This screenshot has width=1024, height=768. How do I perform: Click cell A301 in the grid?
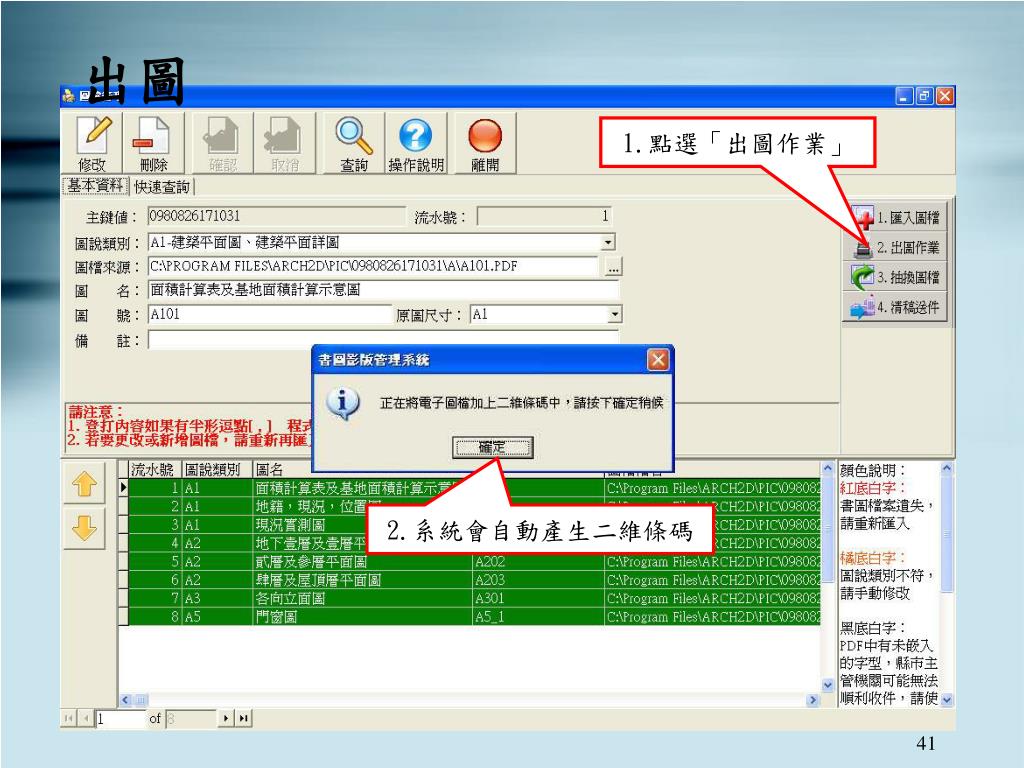pos(538,598)
